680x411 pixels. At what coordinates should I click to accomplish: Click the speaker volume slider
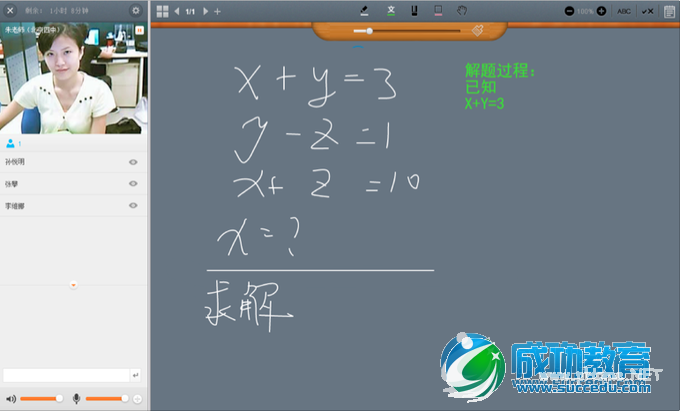[x=40, y=398]
